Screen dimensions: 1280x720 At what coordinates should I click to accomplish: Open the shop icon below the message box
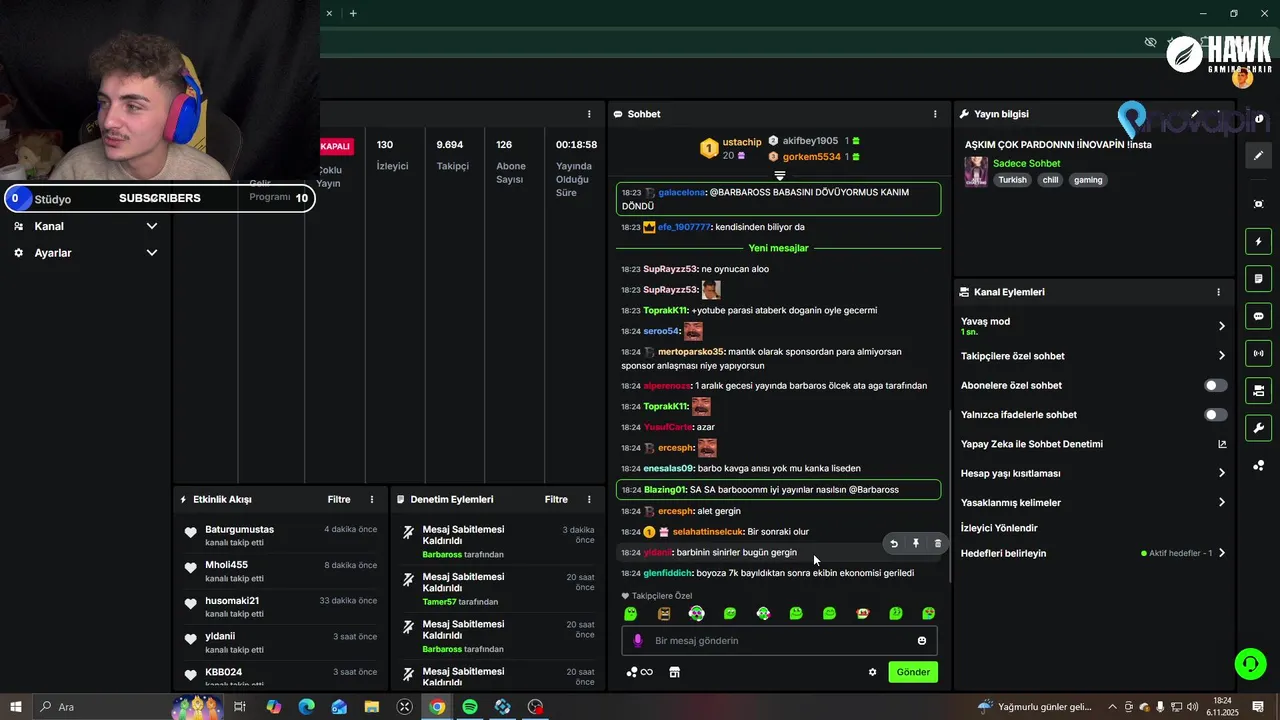point(674,672)
